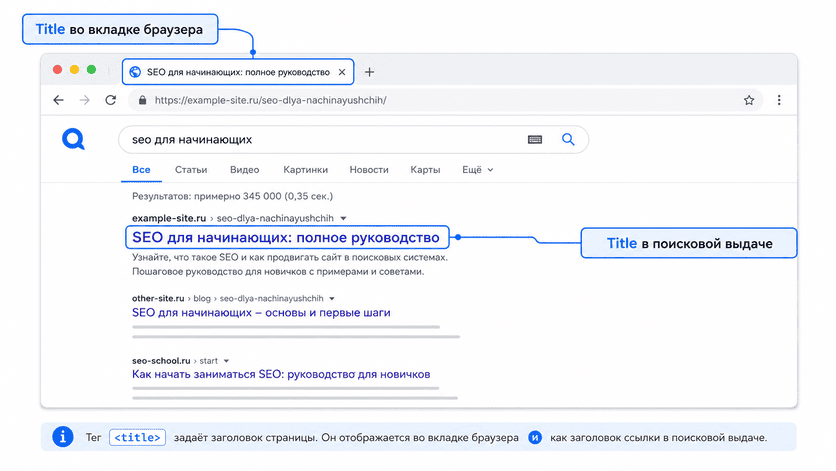This screenshot has width=836, height=471.
Task: Expand arrow next to example-site.ru breadcrumb
Action: tap(343, 218)
